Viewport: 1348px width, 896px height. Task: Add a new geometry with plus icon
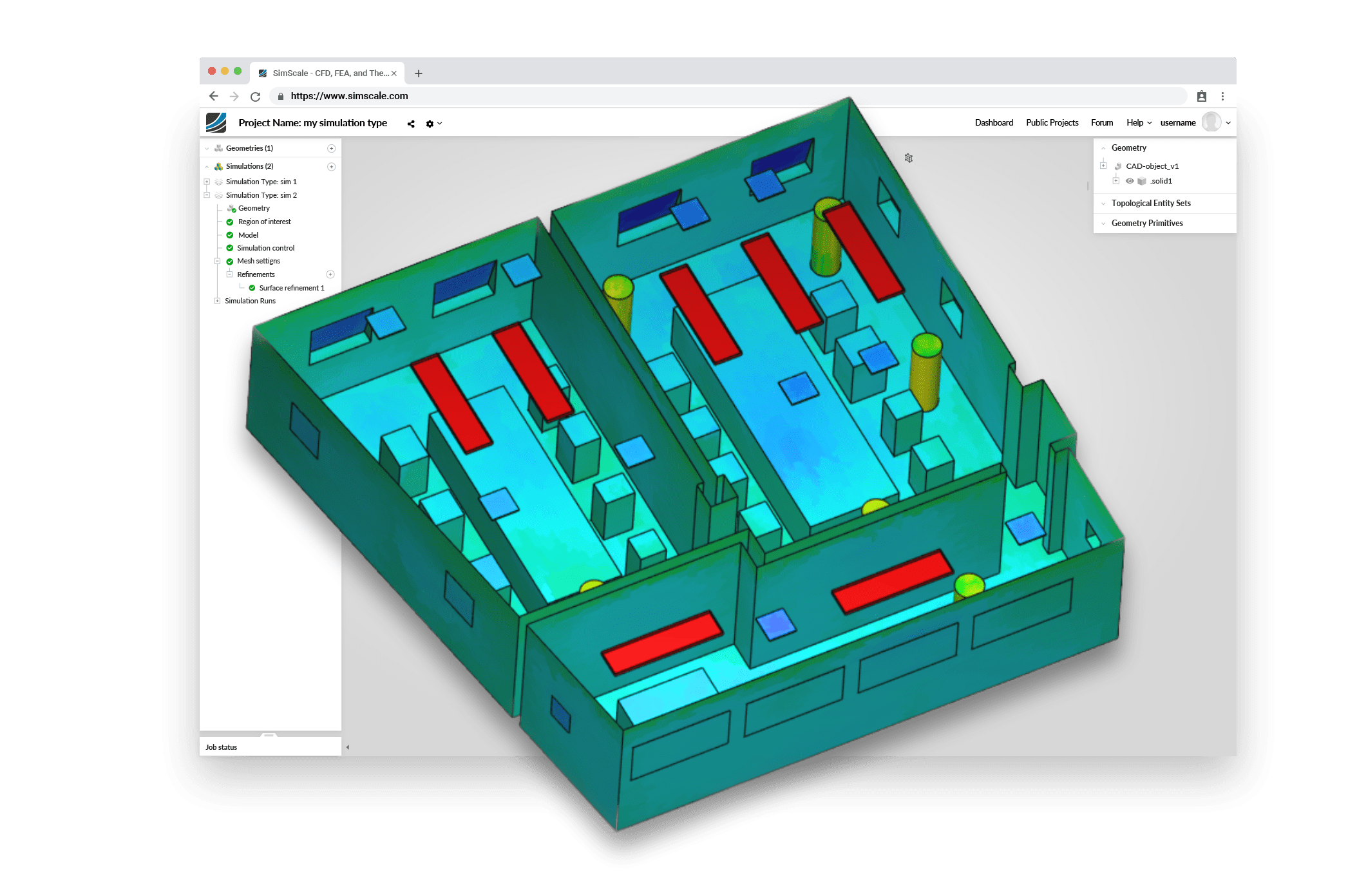[x=332, y=149]
